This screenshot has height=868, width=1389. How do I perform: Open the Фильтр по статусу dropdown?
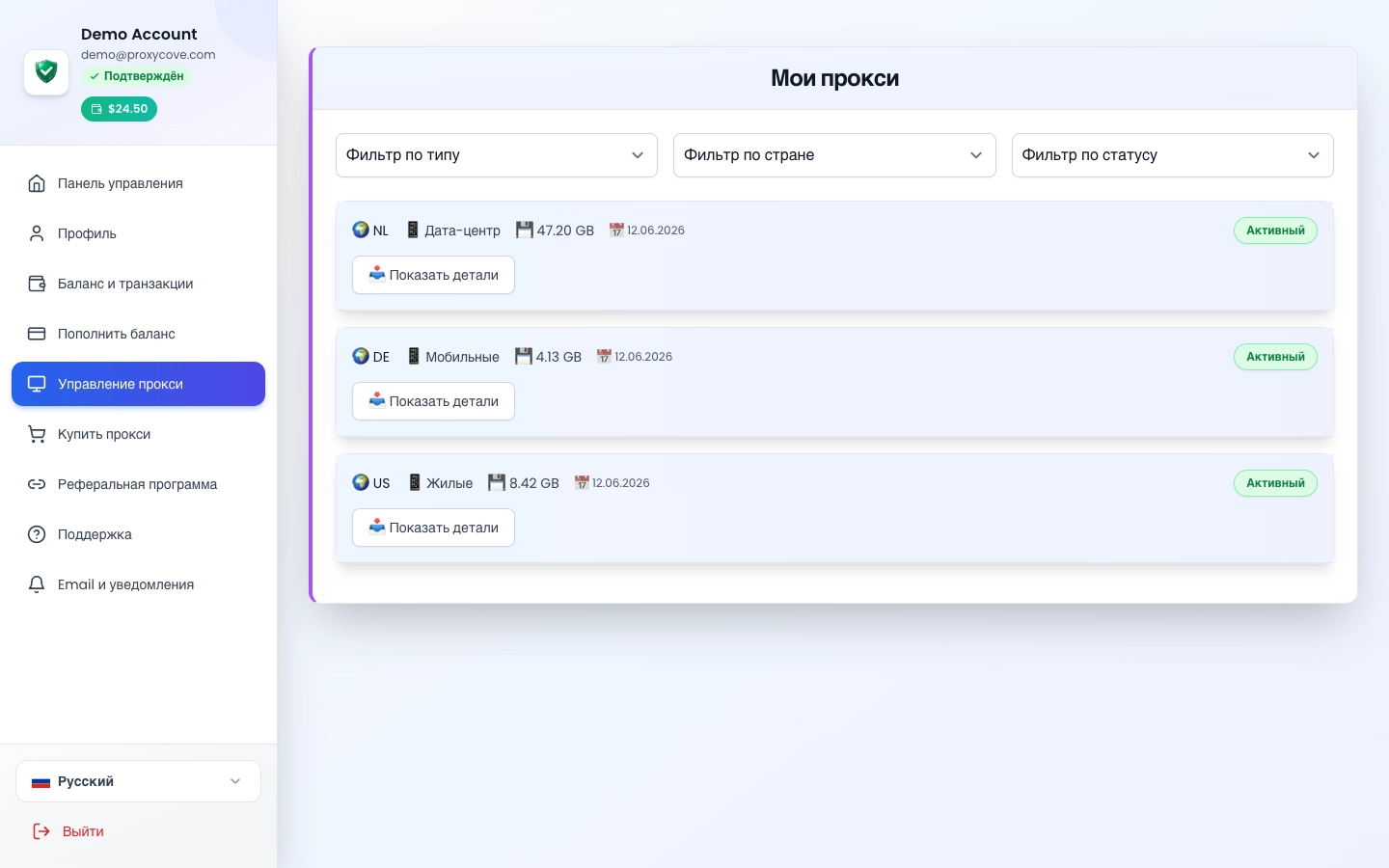[1173, 155]
